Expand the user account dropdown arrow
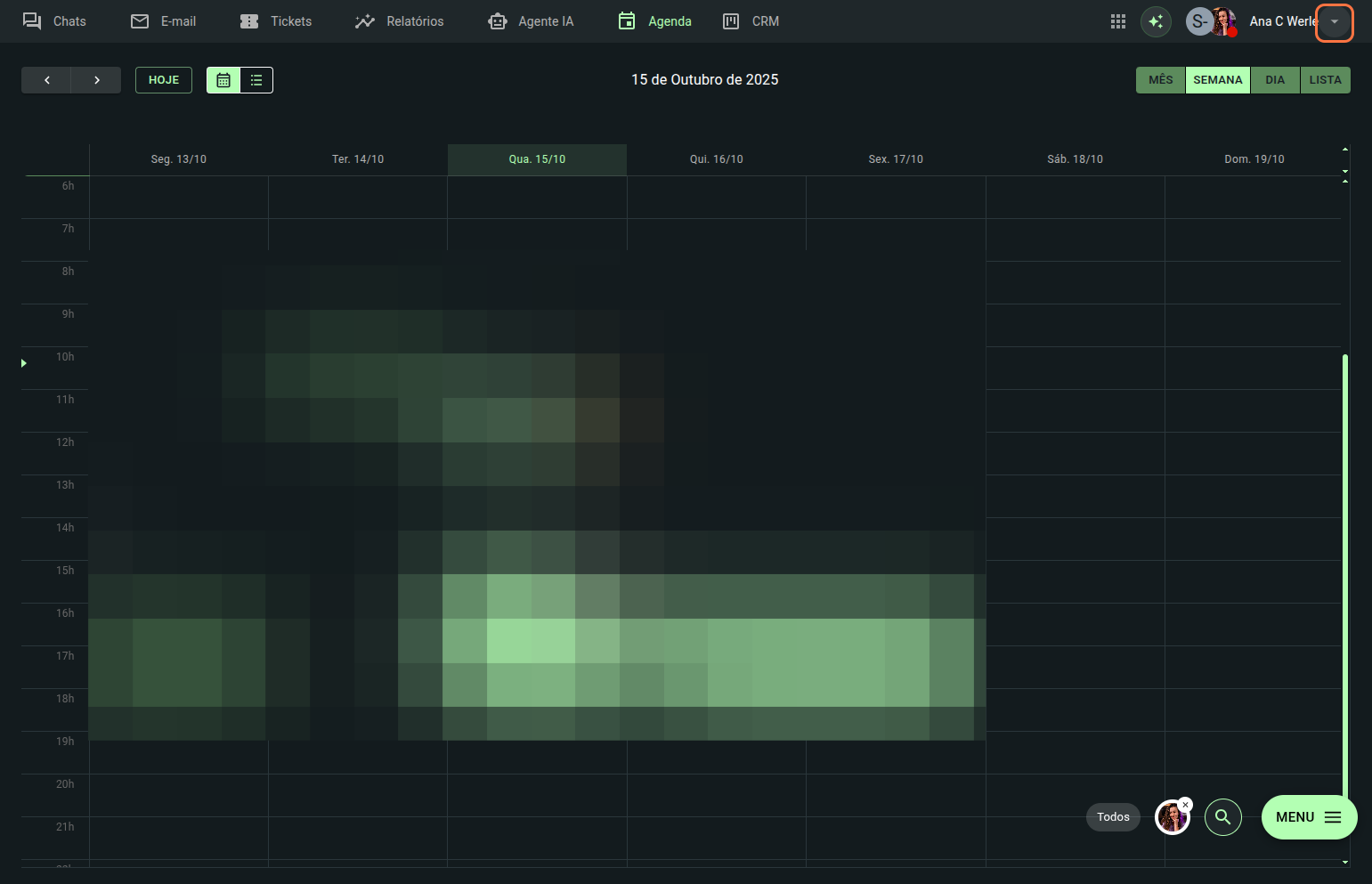The width and height of the screenshot is (1372, 884). pyautogui.click(x=1334, y=21)
